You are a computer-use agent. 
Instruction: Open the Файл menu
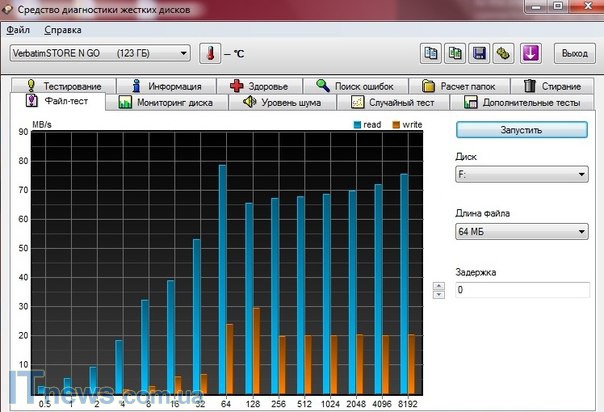pos(18,30)
